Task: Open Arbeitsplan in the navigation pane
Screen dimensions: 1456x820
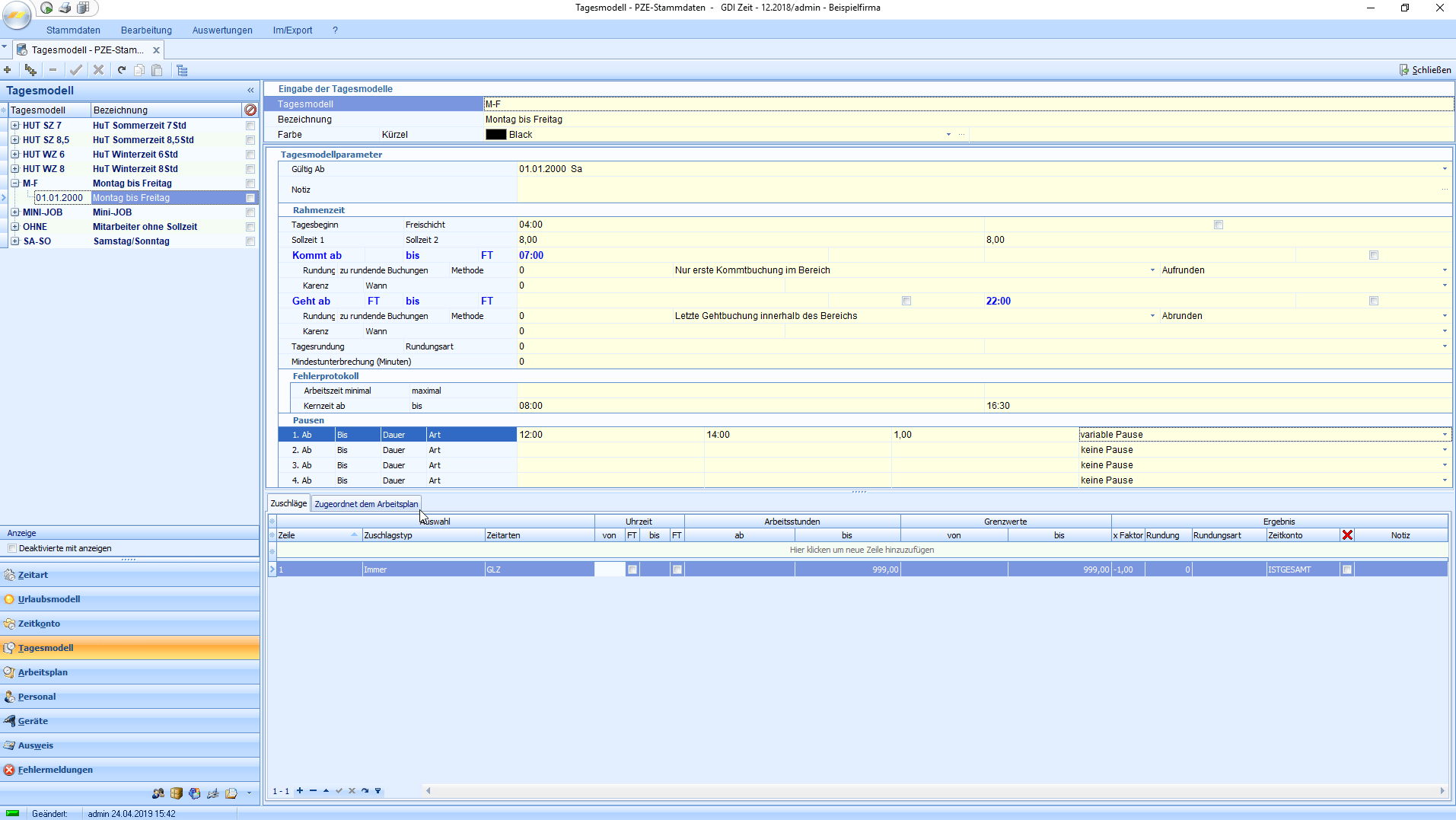Action: tap(43, 672)
